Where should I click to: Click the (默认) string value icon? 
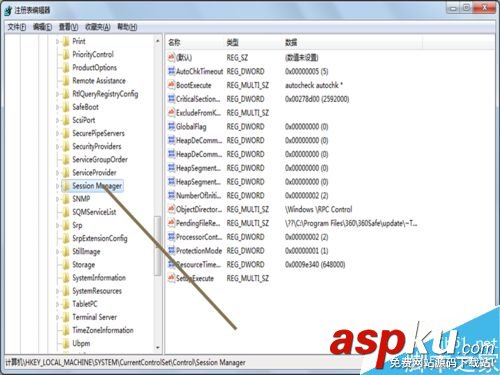(171, 57)
